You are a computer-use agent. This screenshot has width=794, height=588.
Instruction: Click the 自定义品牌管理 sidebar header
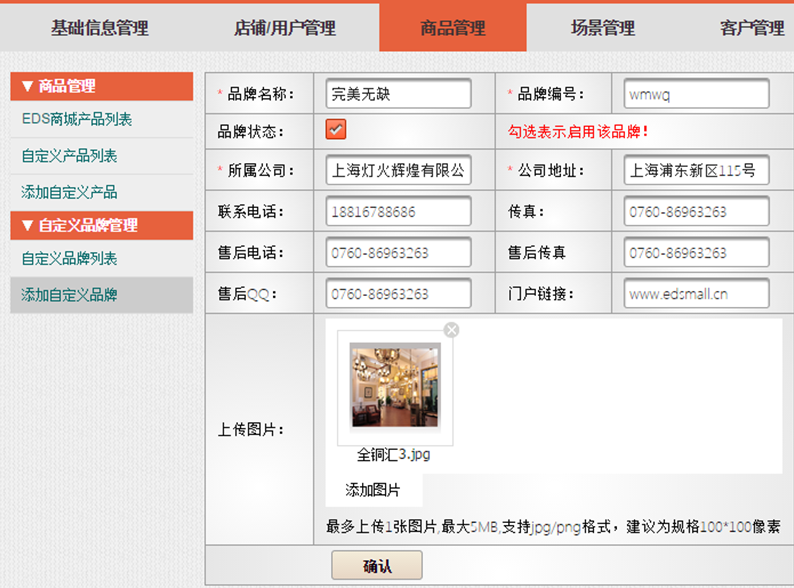point(102,225)
